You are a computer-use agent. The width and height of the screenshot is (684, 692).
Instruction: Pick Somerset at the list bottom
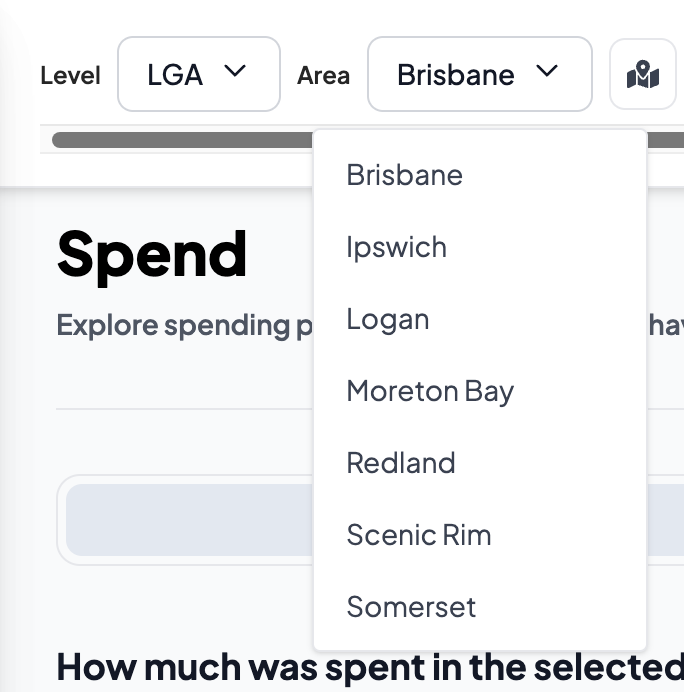point(411,607)
